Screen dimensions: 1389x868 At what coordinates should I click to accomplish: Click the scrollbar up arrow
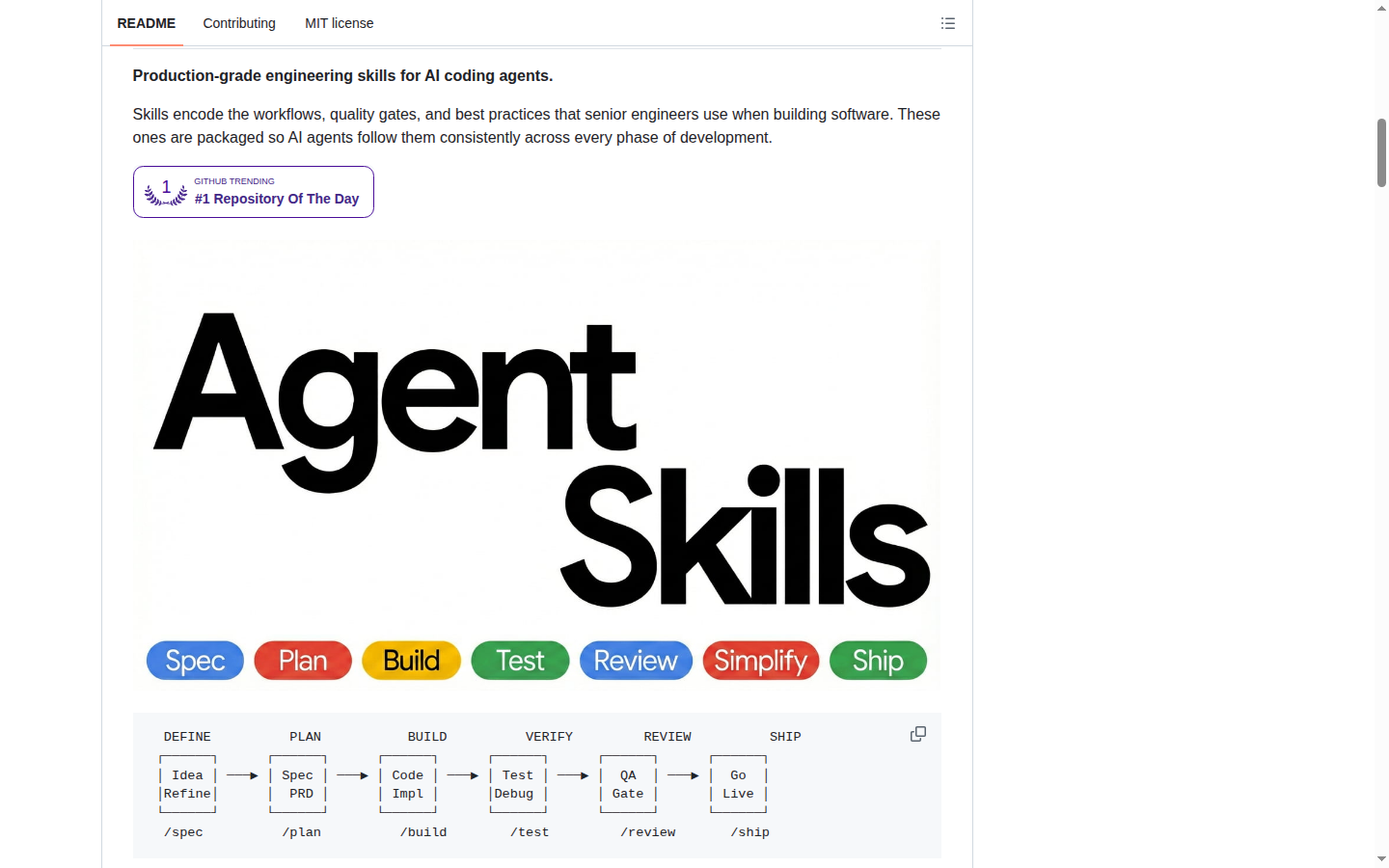tap(1381, 8)
